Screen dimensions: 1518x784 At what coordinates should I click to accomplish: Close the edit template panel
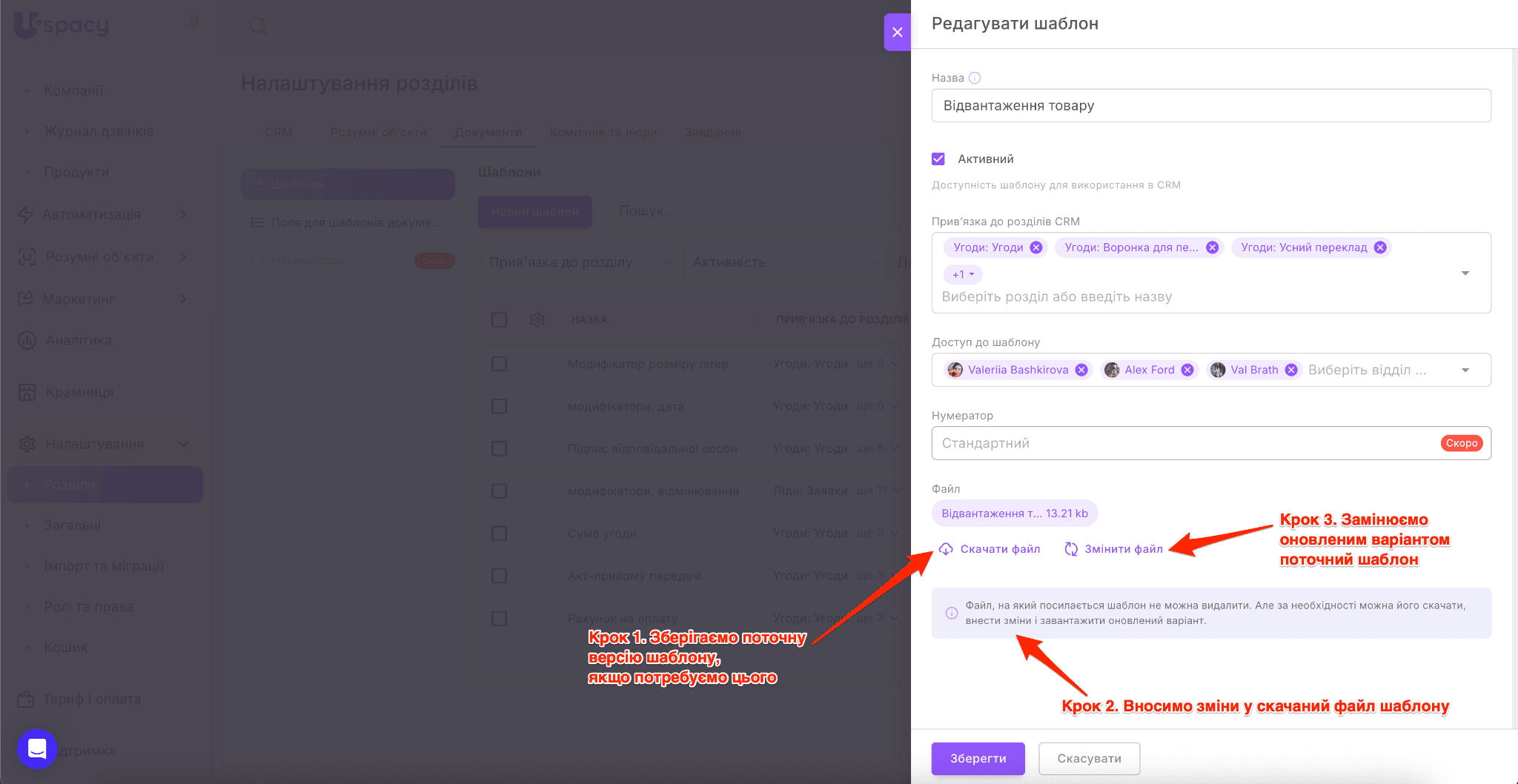pyautogui.click(x=897, y=32)
